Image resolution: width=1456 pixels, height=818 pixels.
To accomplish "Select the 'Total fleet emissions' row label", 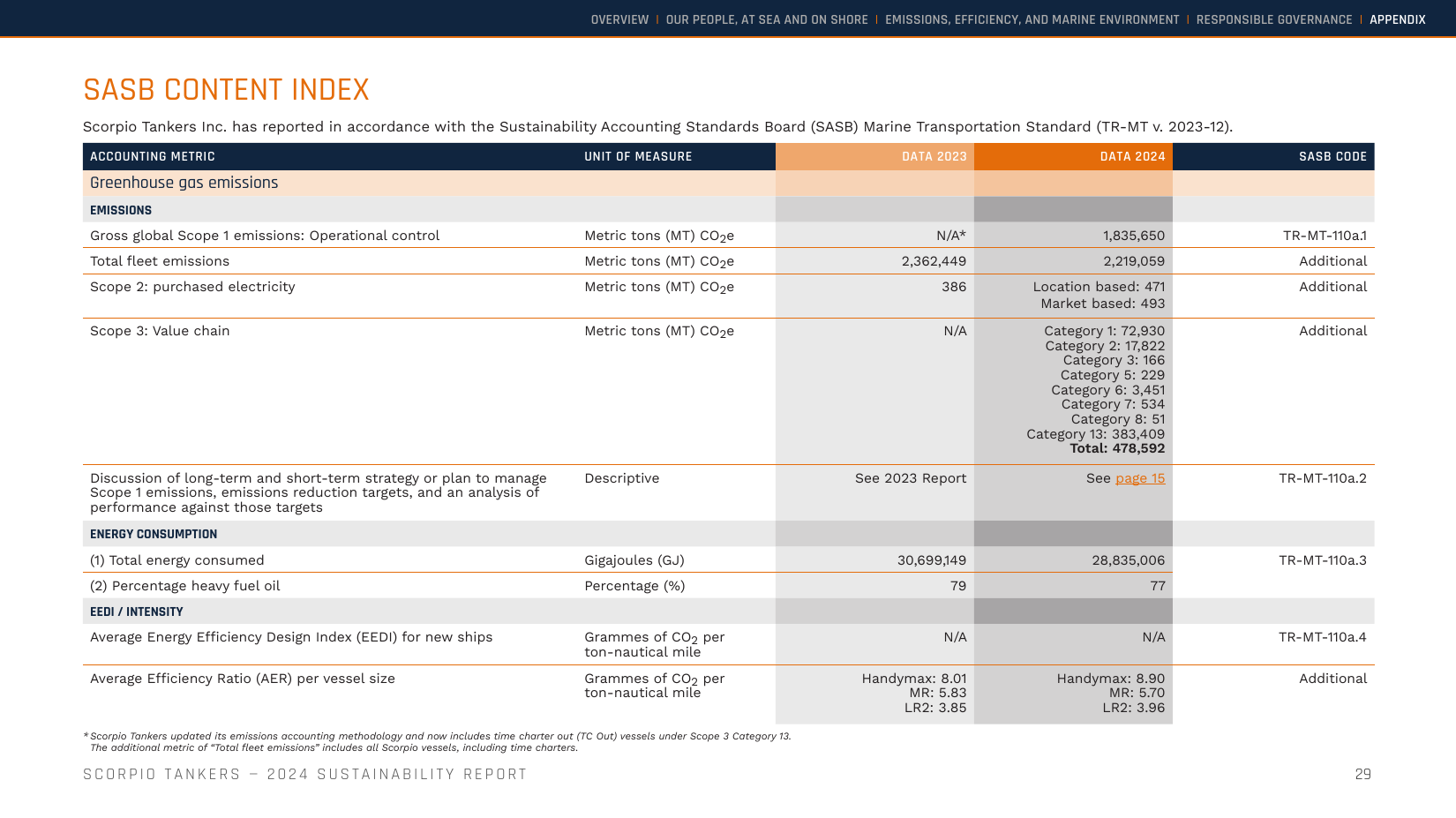I will (x=160, y=261).
